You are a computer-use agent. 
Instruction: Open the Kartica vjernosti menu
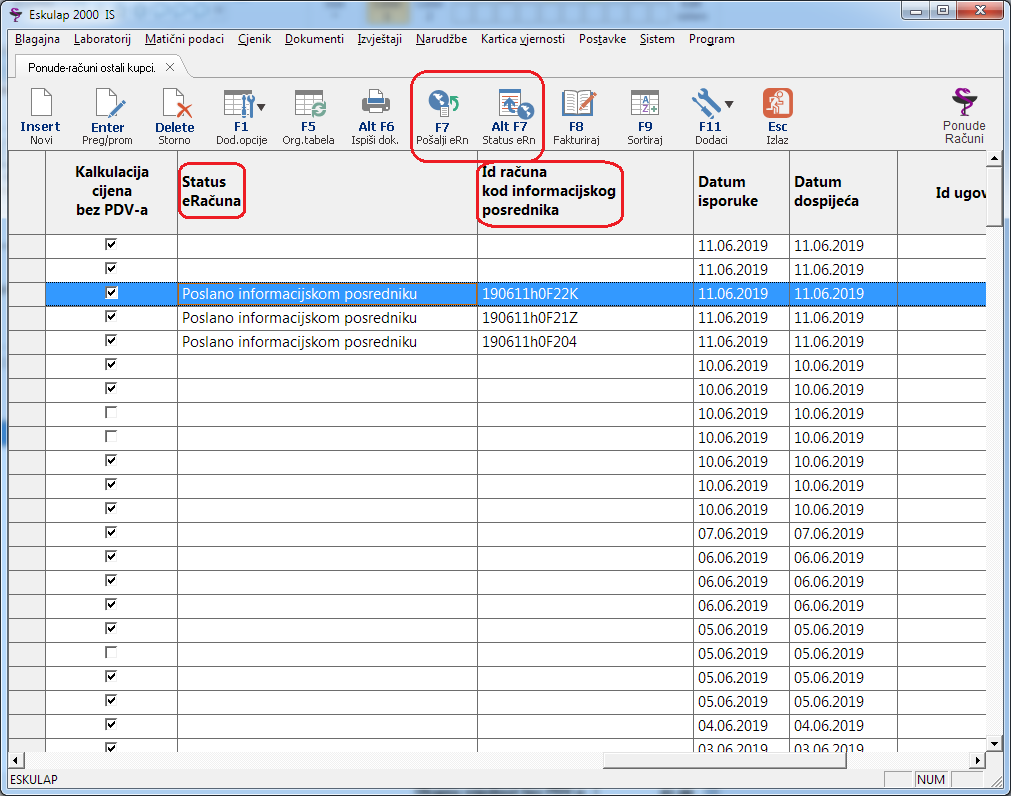pyautogui.click(x=523, y=39)
